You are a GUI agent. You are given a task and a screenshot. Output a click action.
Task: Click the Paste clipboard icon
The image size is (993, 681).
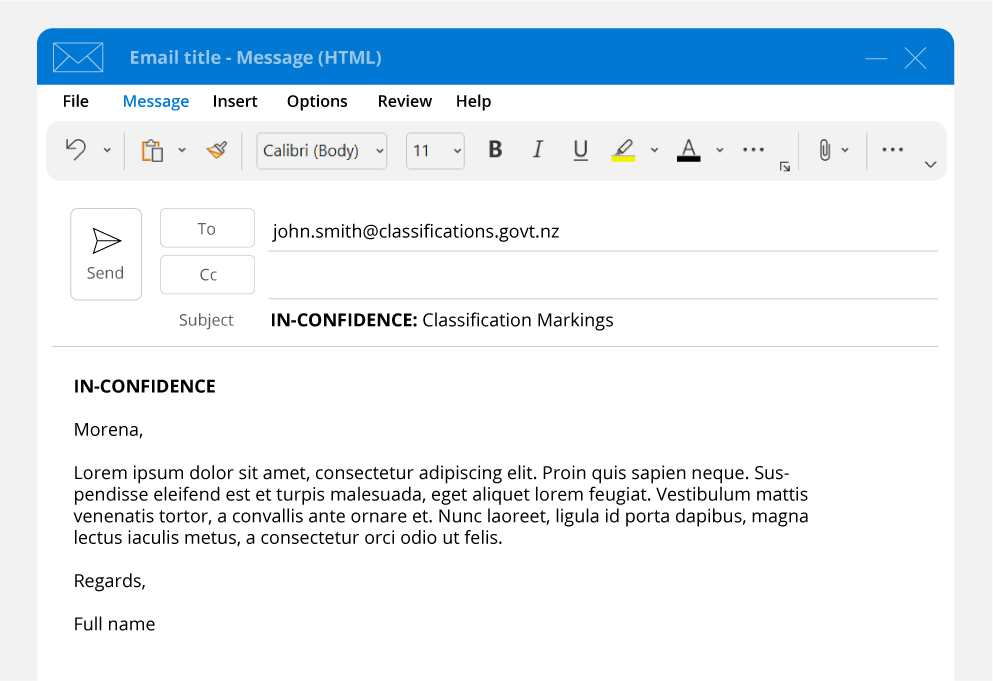(152, 151)
